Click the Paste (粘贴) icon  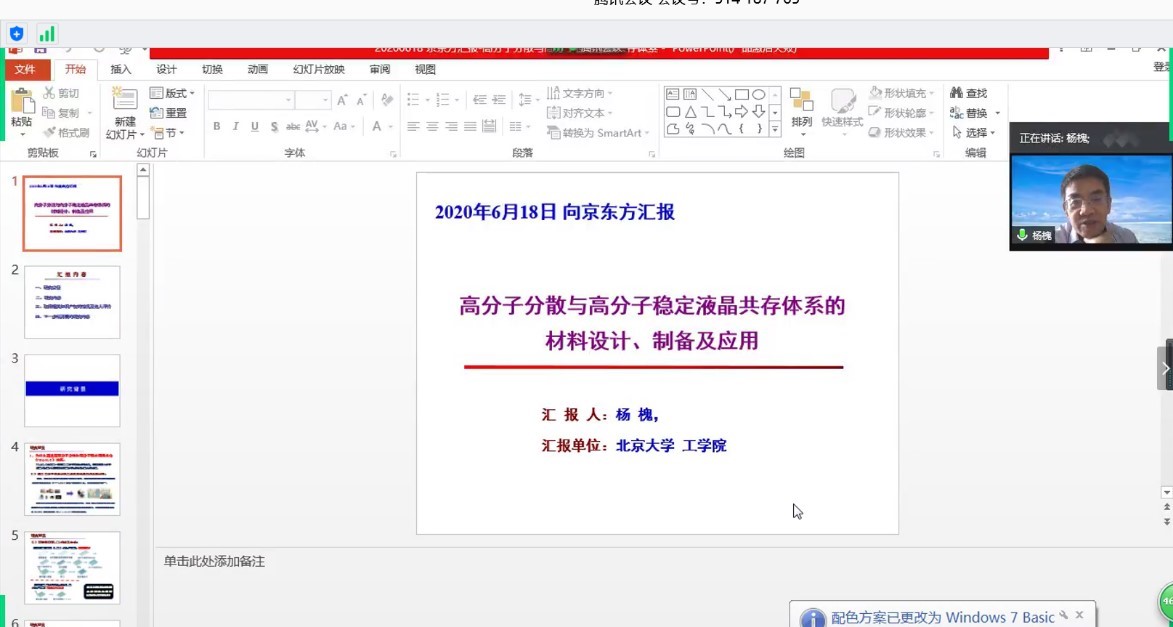pos(21,103)
